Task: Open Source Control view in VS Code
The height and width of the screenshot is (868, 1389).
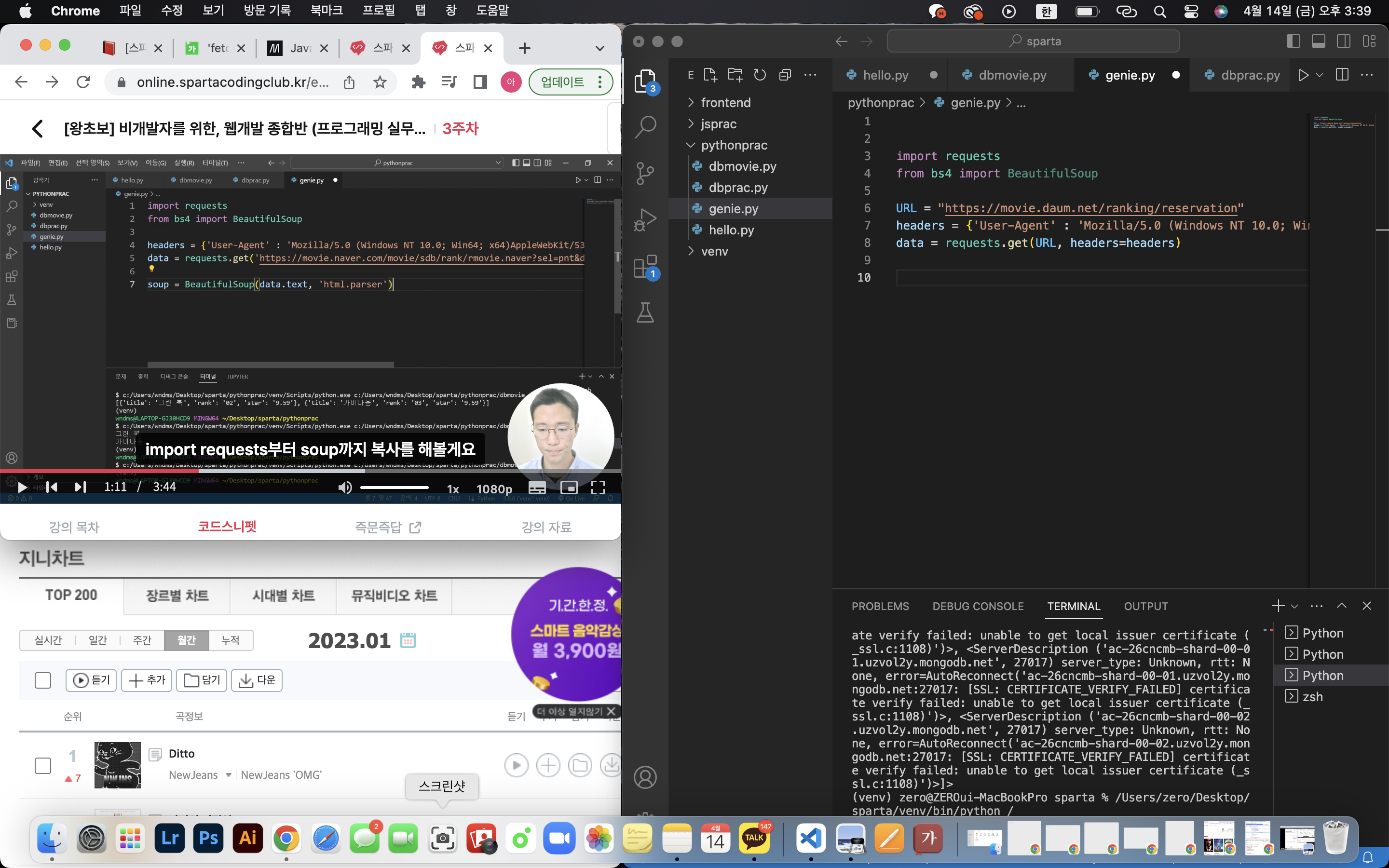Action: pos(645,173)
